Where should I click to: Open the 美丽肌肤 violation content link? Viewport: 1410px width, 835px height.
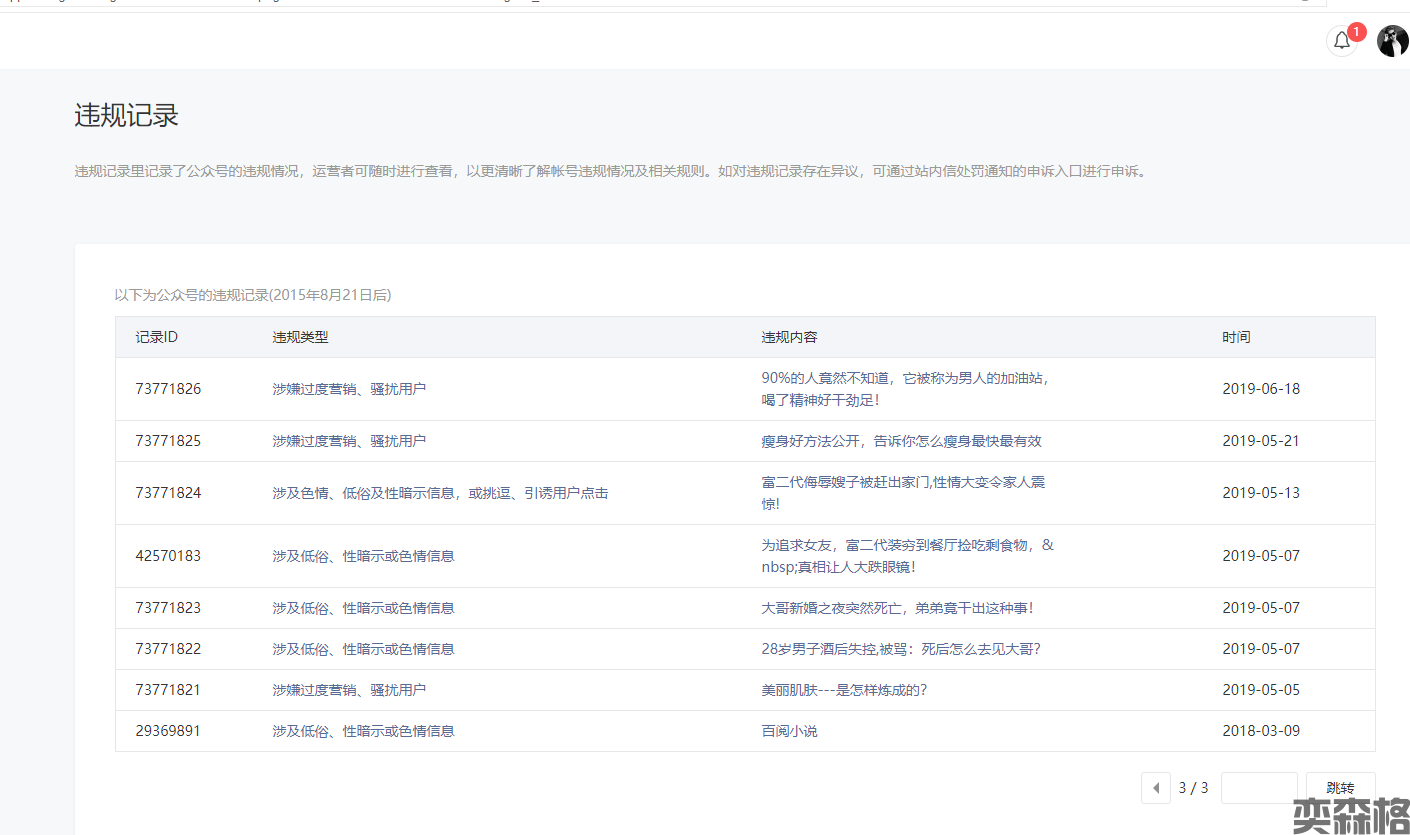point(844,690)
